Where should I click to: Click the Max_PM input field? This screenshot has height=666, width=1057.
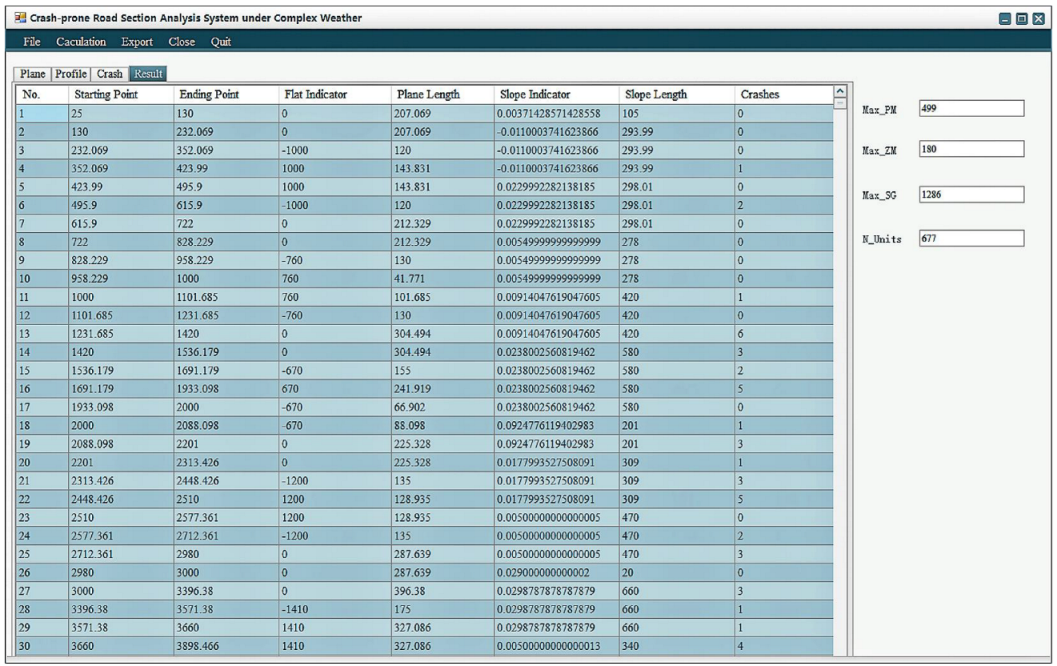pyautogui.click(x=971, y=108)
